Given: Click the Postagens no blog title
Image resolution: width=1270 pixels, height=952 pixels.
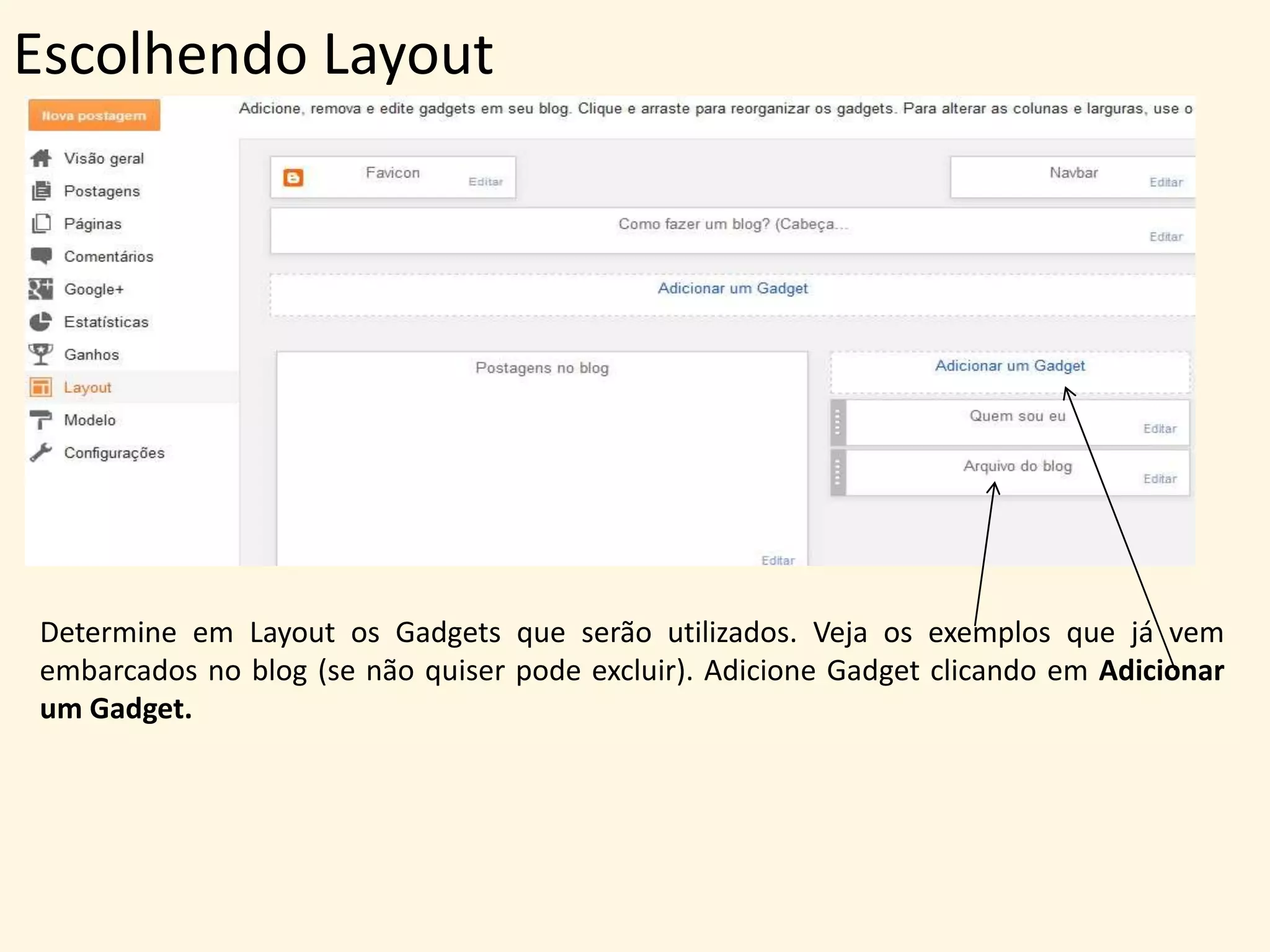Looking at the screenshot, I should click(542, 368).
